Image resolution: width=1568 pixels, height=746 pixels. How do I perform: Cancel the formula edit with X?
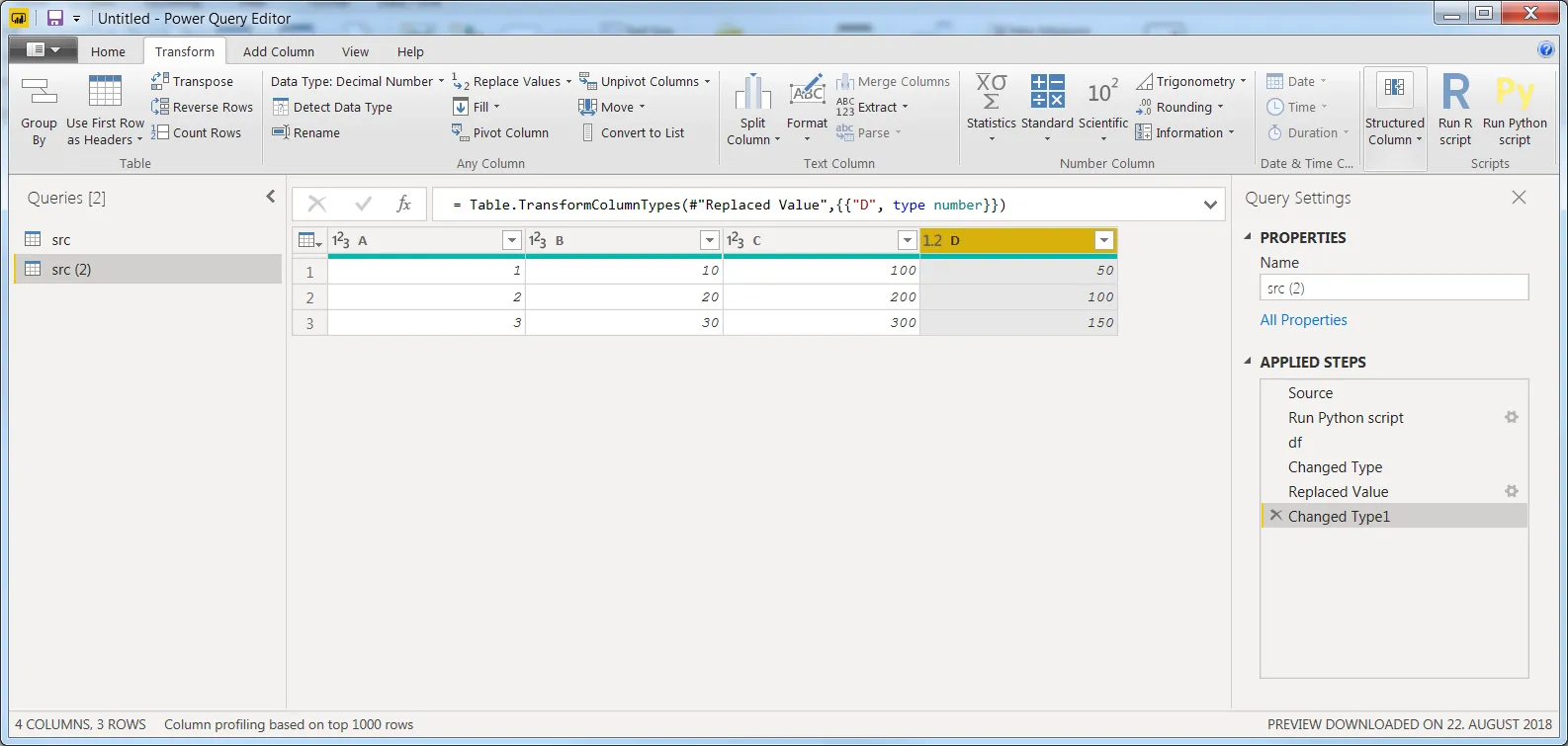click(x=317, y=204)
